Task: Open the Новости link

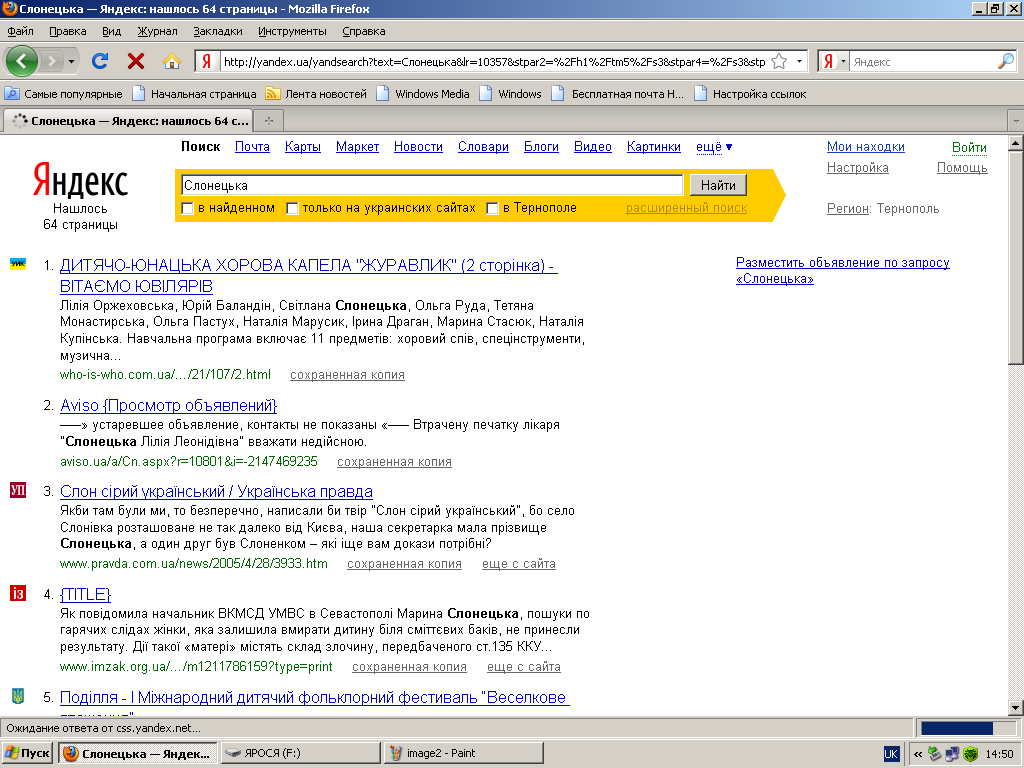Action: tap(418, 147)
